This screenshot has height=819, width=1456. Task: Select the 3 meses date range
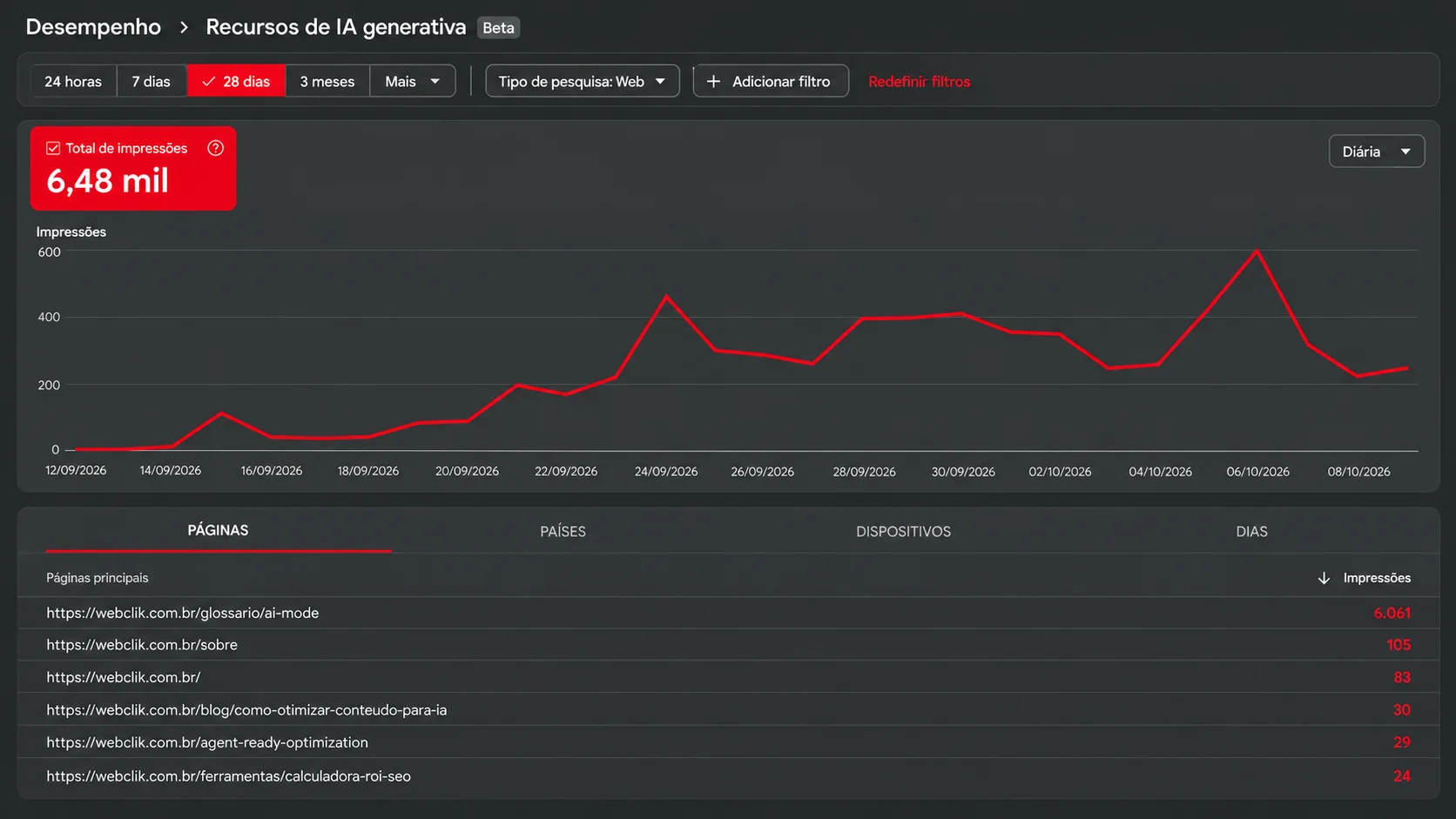point(327,81)
